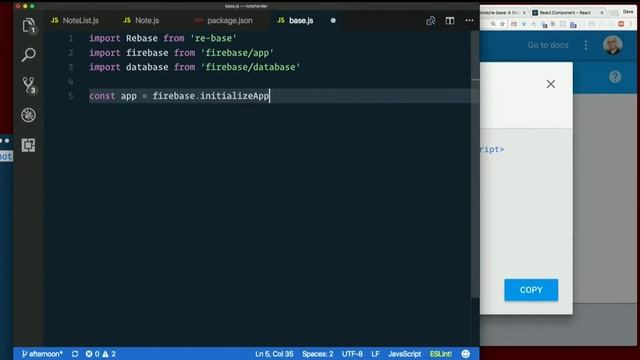Split the editor with the layout icon
This screenshot has height=360, width=640.
[x=450, y=20]
